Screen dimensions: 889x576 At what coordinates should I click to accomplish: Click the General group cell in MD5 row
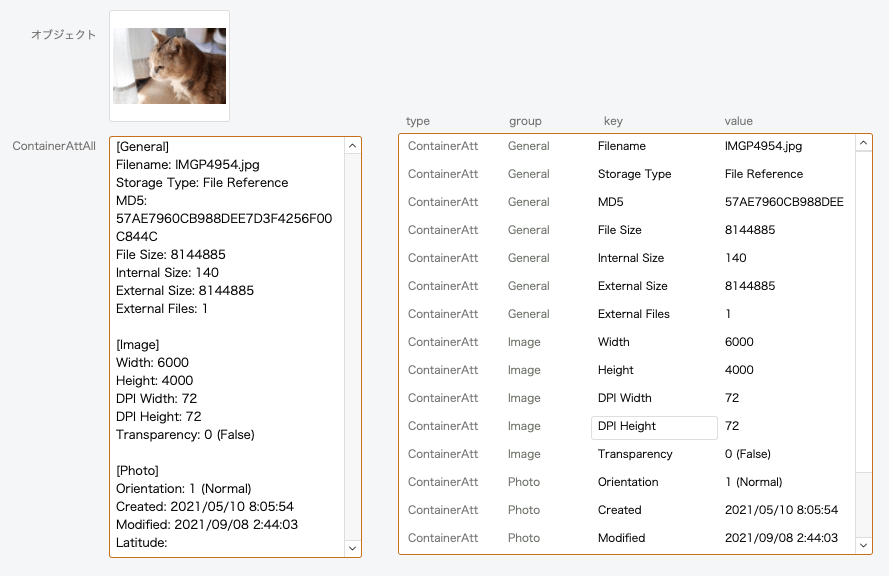point(528,202)
